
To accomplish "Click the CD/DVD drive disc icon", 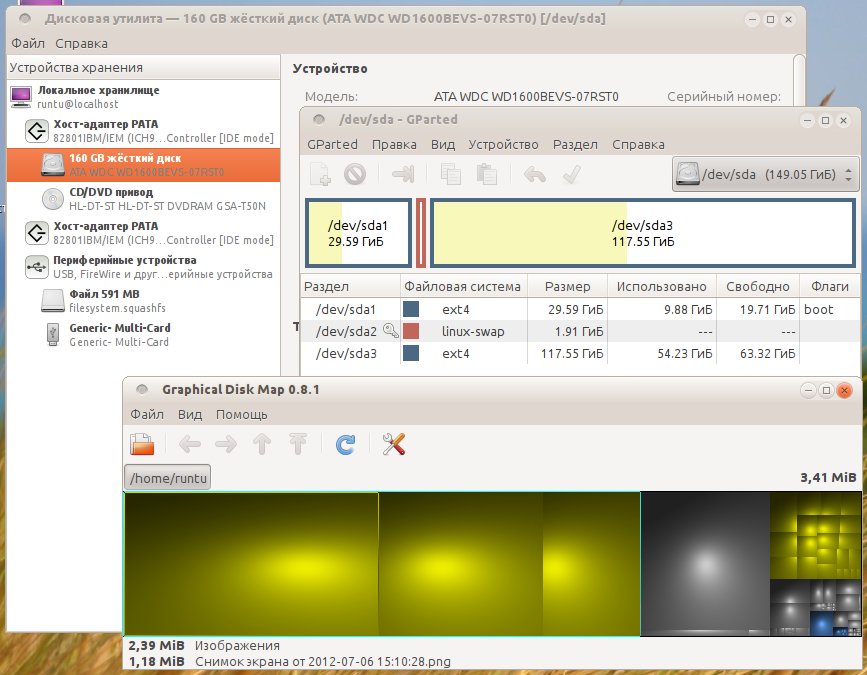I will 53,199.
